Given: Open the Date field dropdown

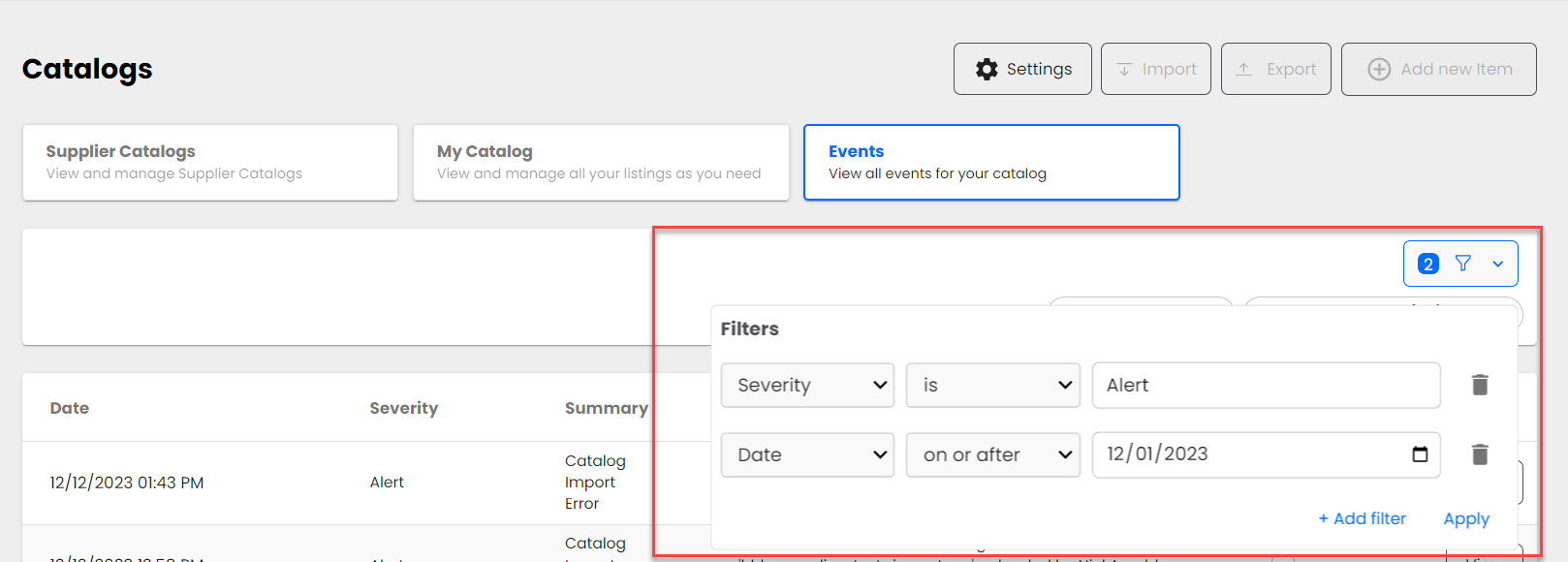Looking at the screenshot, I should point(807,454).
